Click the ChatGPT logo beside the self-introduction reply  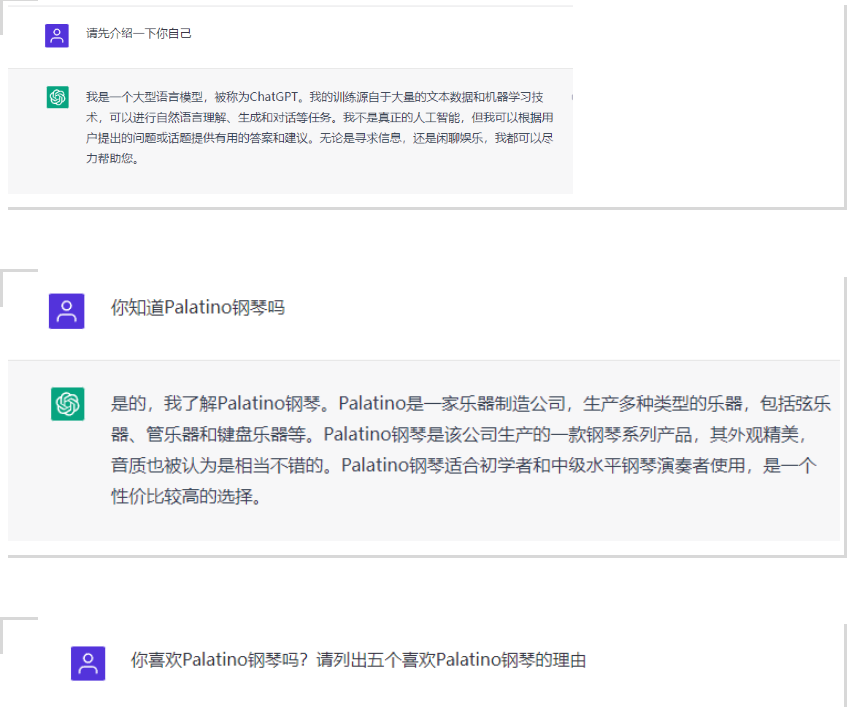[x=57, y=97]
